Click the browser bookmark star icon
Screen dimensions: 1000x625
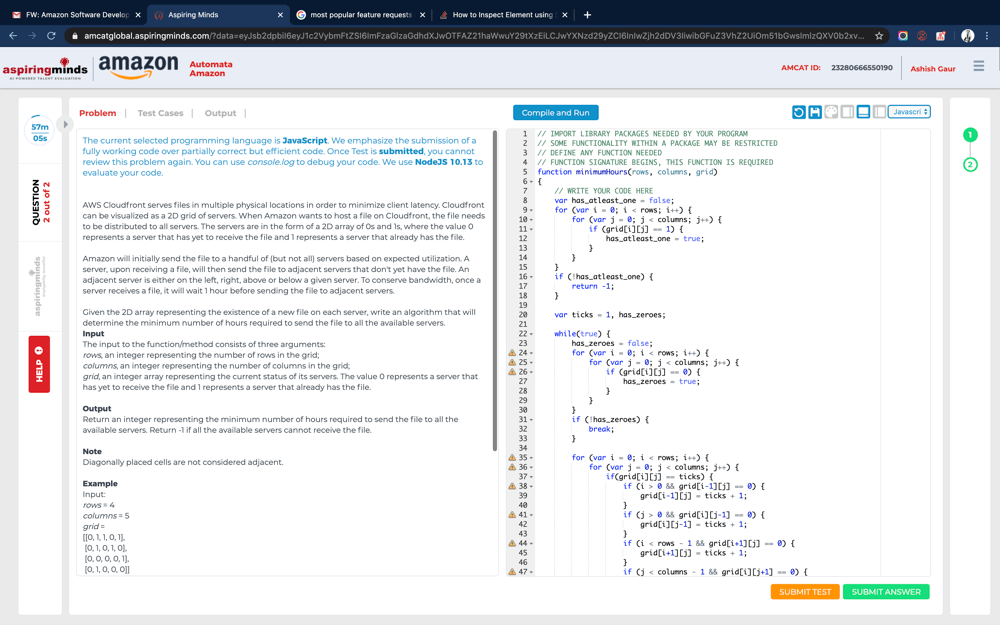tap(878, 33)
